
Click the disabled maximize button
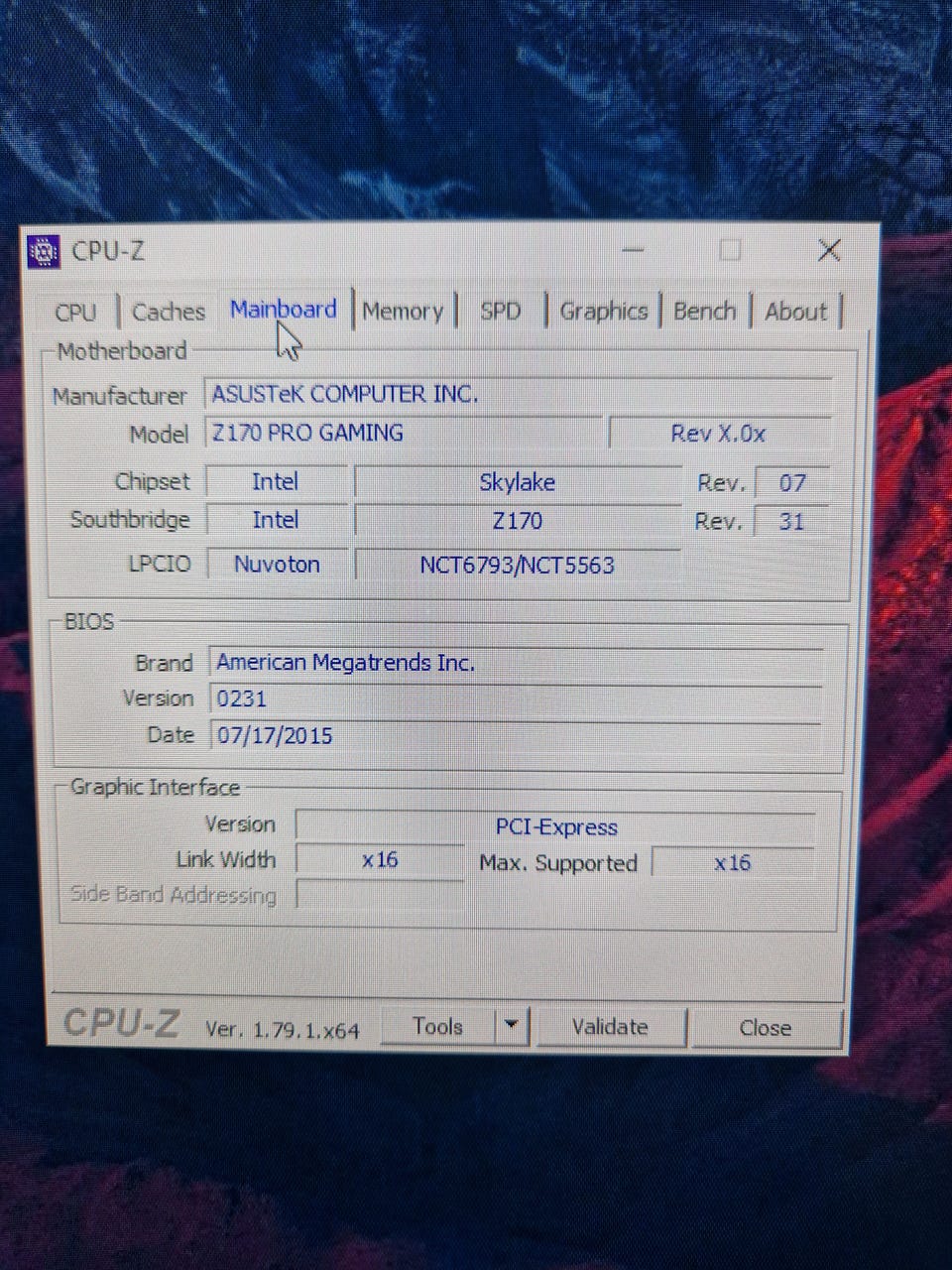pos(731,250)
